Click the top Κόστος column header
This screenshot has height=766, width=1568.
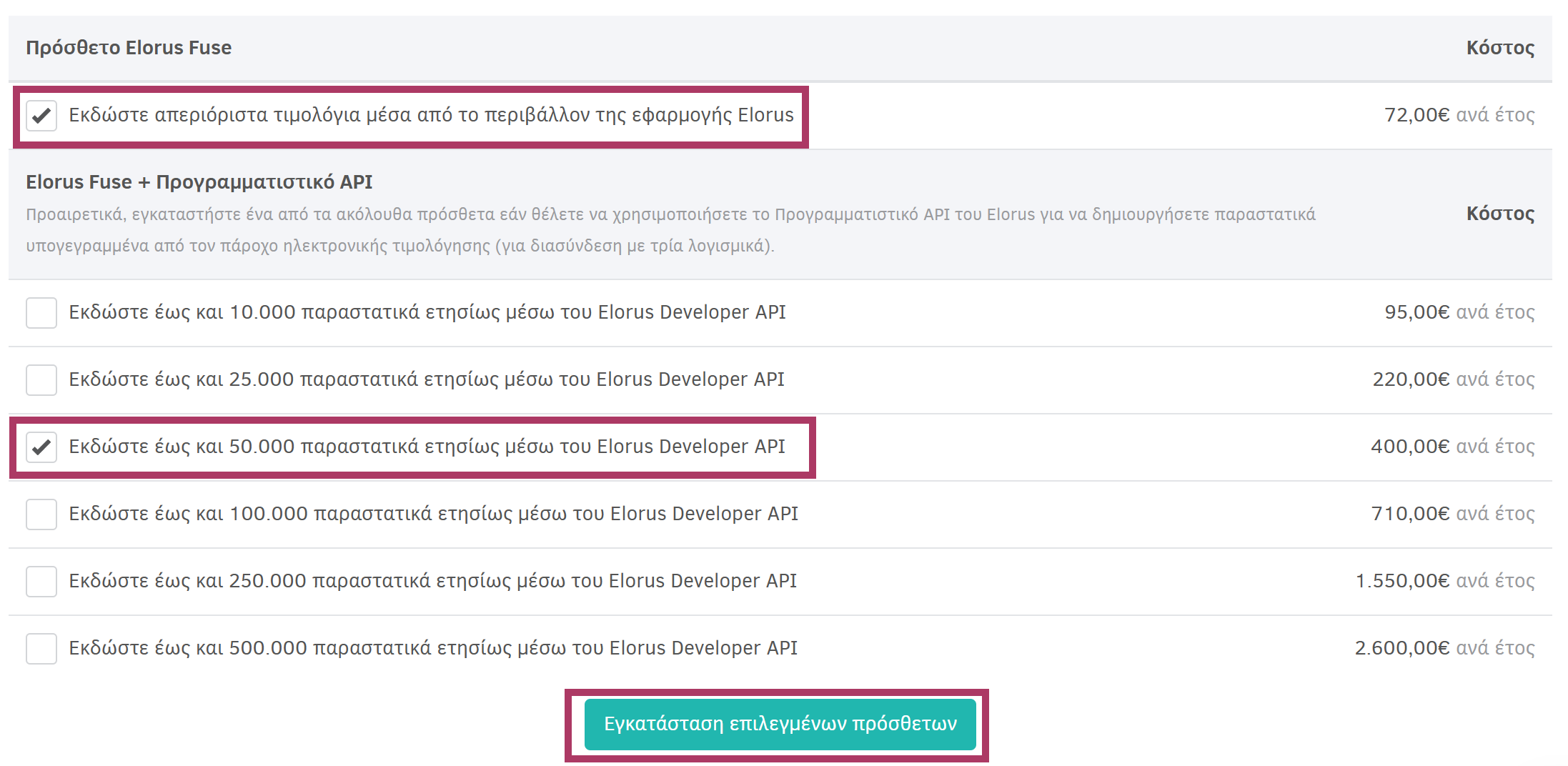[x=1500, y=48]
